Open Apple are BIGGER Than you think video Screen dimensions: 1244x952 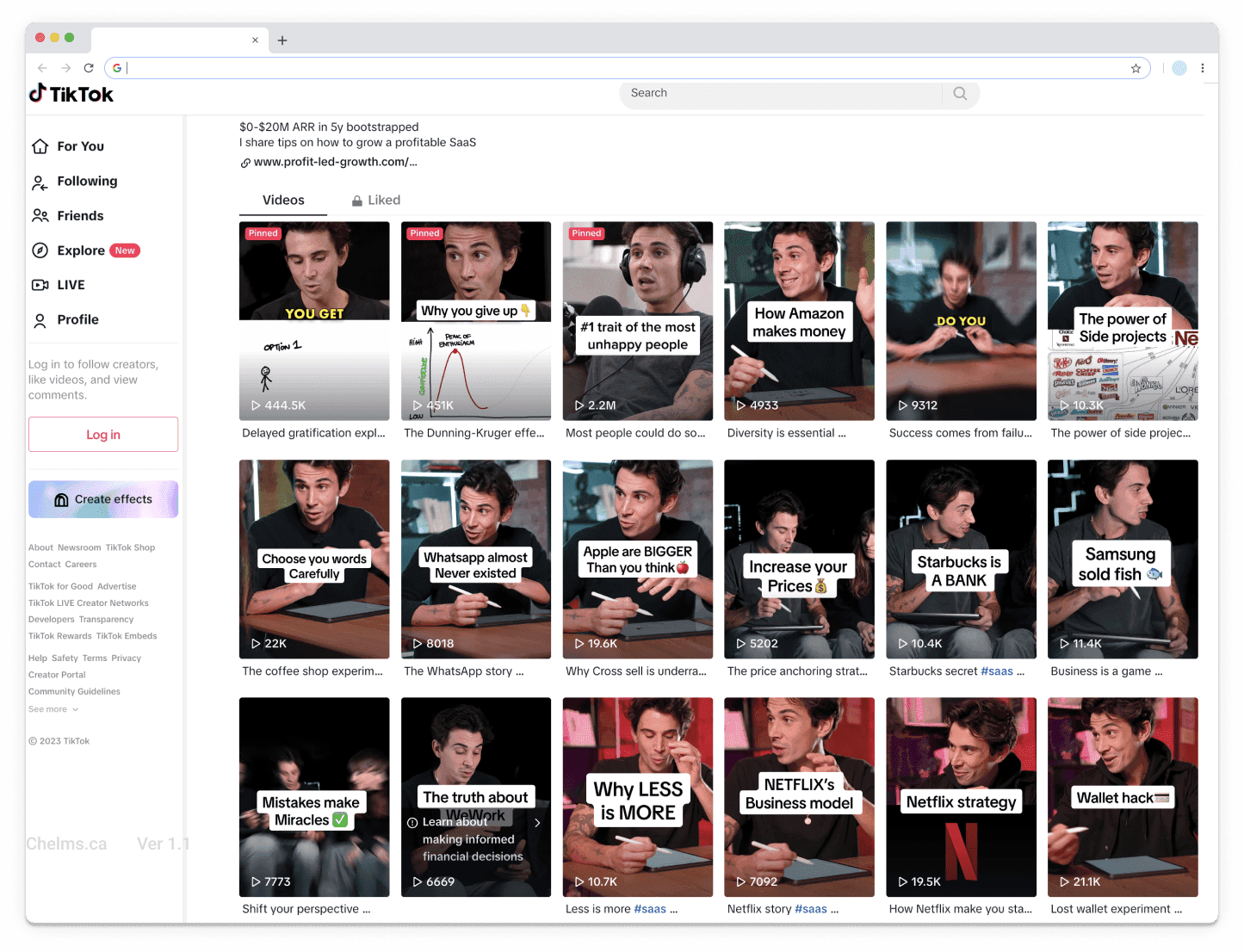coord(638,559)
